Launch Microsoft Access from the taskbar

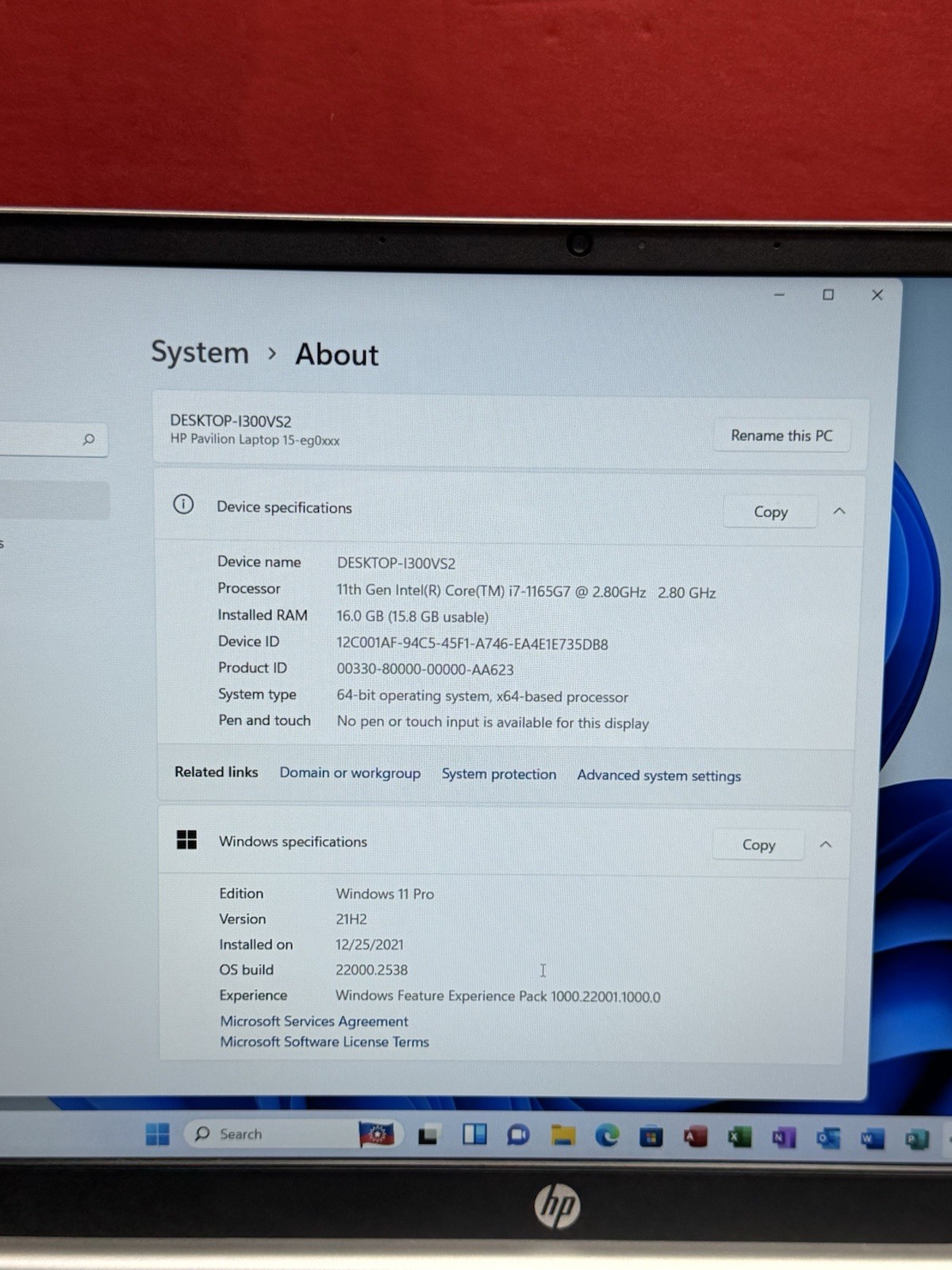(x=696, y=1137)
